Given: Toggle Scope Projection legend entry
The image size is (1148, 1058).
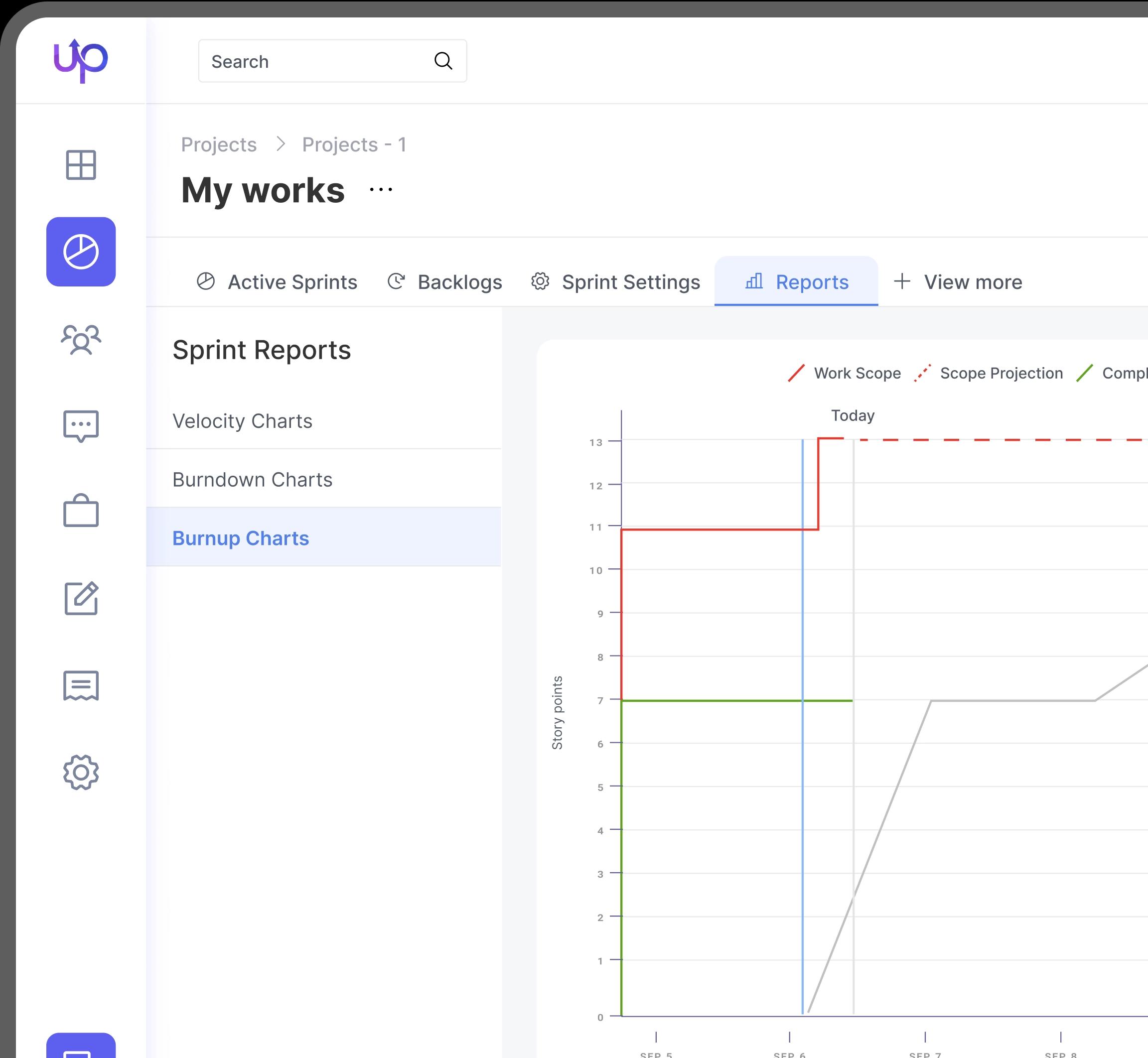Looking at the screenshot, I should (988, 373).
